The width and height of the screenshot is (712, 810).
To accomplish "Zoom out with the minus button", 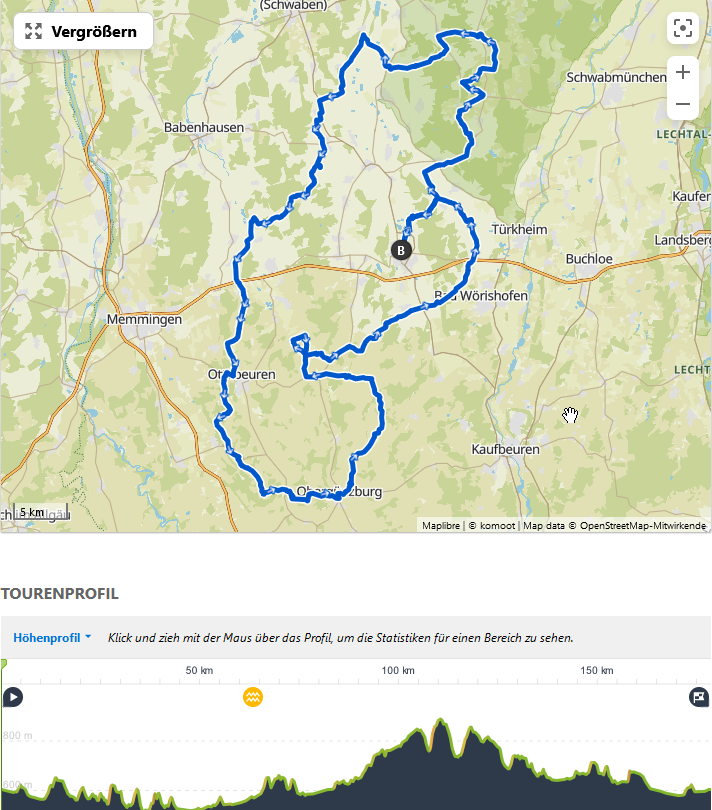I will (683, 104).
